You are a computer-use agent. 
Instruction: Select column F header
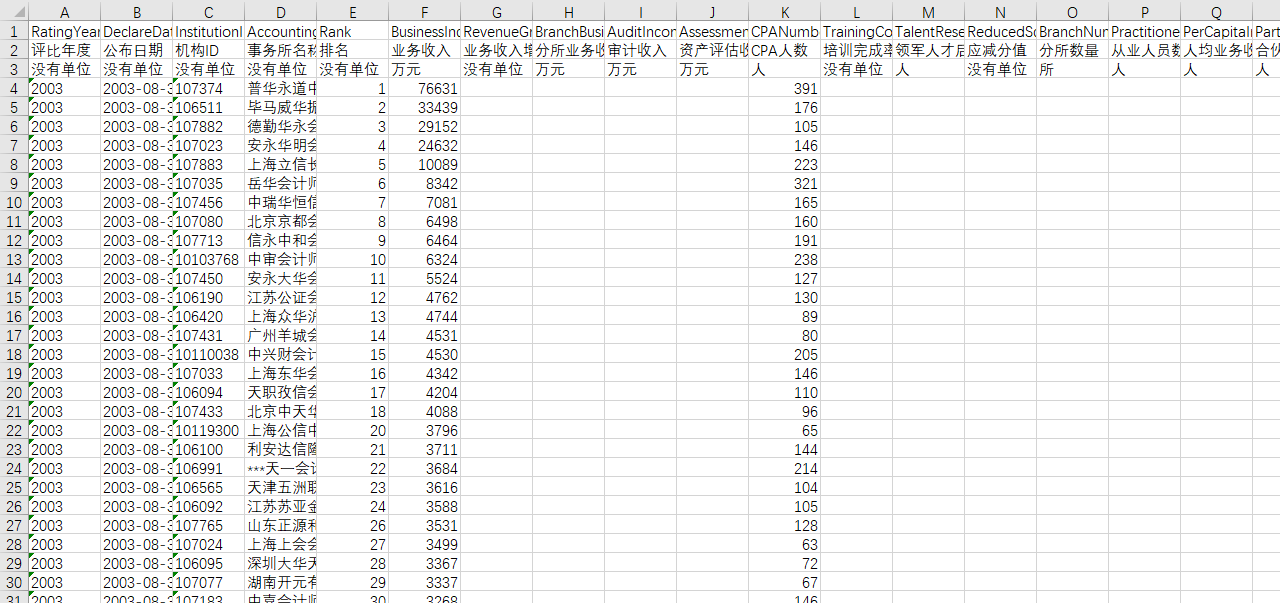click(x=425, y=11)
